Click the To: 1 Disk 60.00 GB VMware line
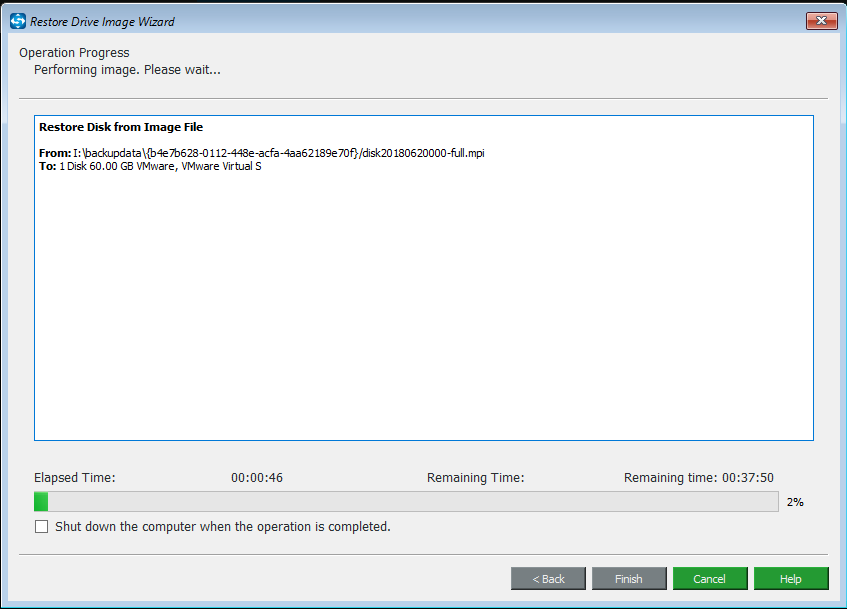The height and width of the screenshot is (609, 847). tap(150, 166)
